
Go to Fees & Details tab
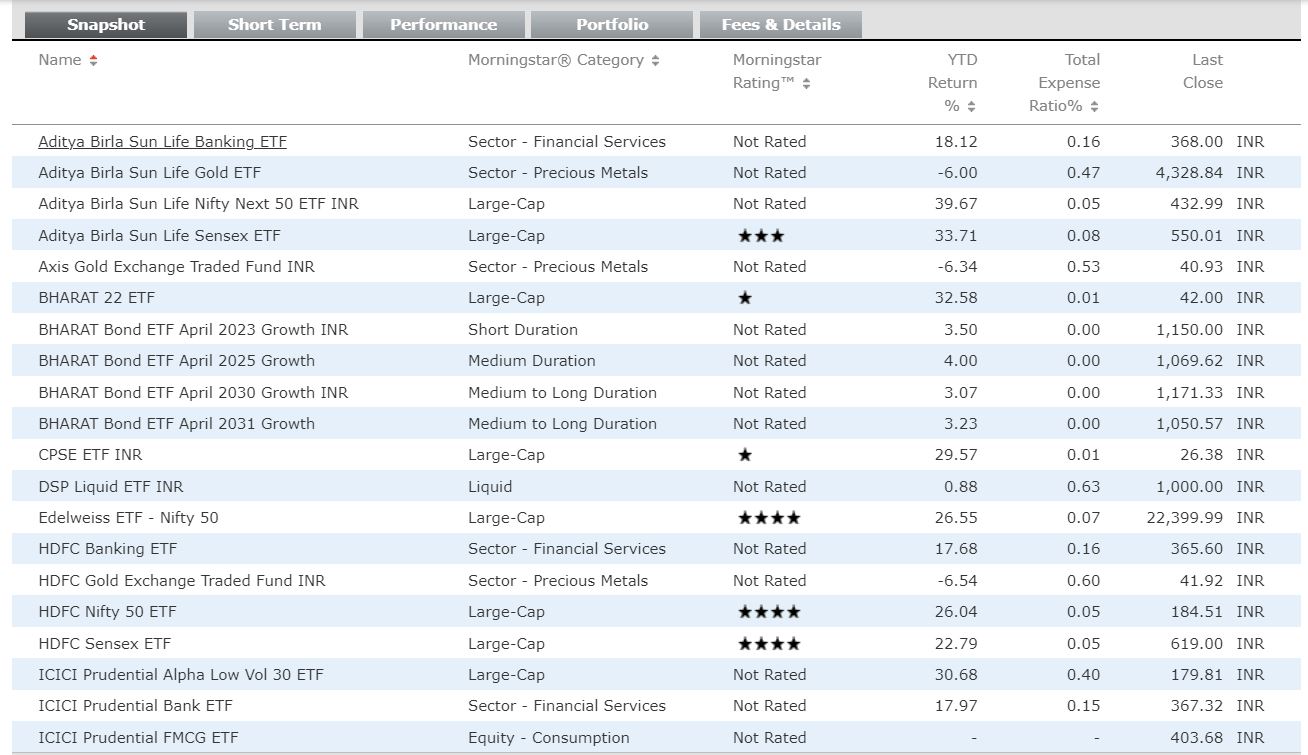click(781, 25)
